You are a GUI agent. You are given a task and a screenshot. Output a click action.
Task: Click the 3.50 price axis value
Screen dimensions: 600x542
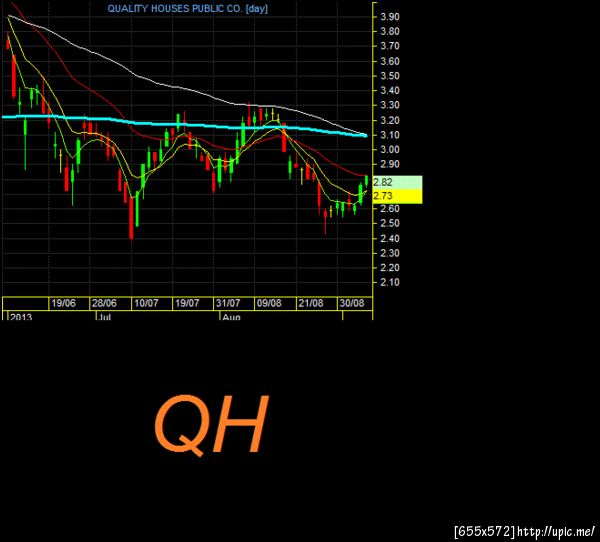(x=390, y=76)
